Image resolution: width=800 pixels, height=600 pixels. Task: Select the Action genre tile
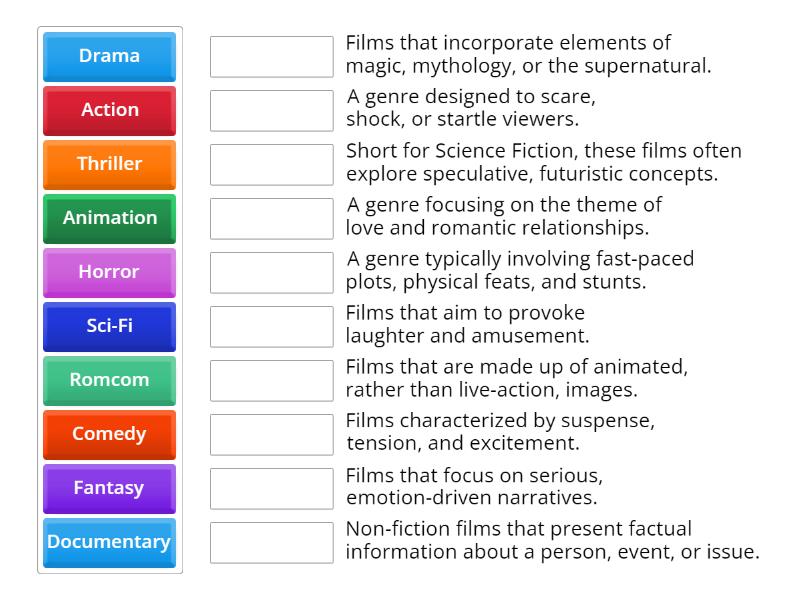(x=107, y=110)
